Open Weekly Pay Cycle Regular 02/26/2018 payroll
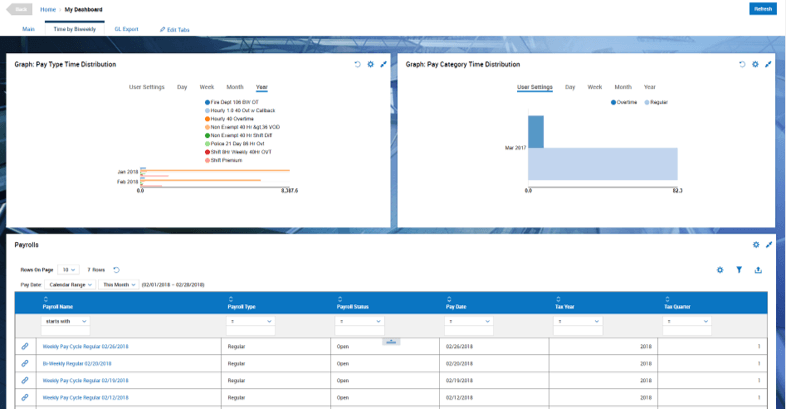Viewport: 786px width, 409px height. pos(85,346)
